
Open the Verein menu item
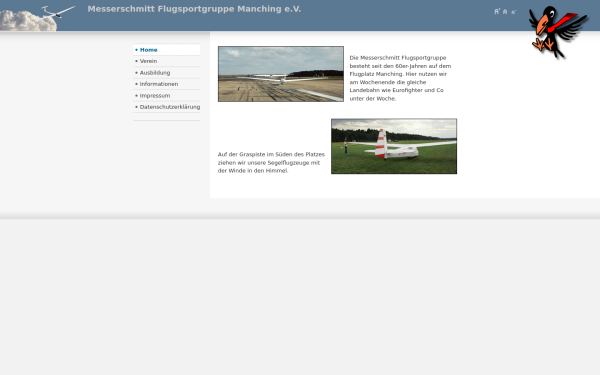coord(166,61)
